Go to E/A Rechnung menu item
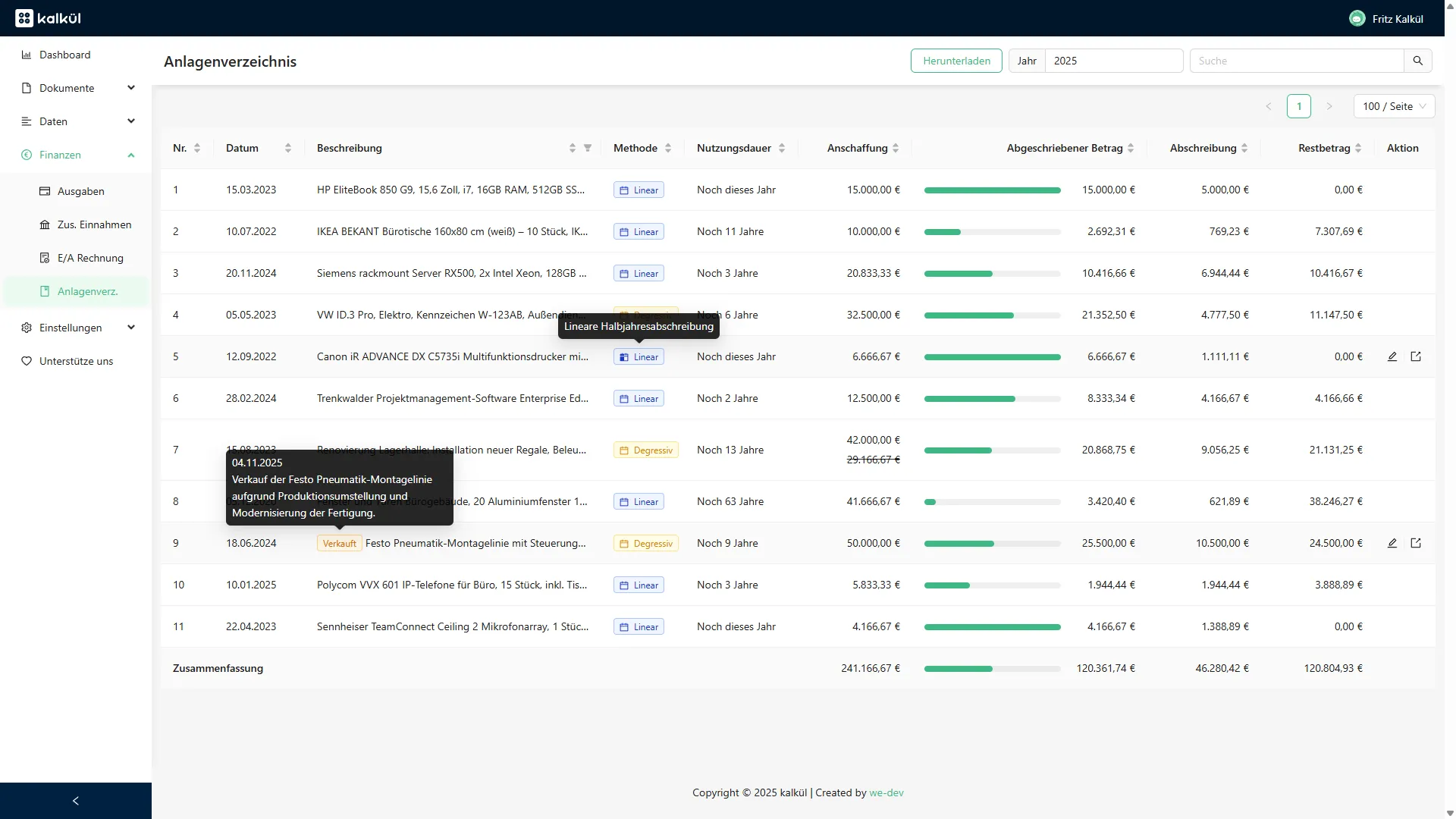This screenshot has height=819, width=1456. click(90, 258)
